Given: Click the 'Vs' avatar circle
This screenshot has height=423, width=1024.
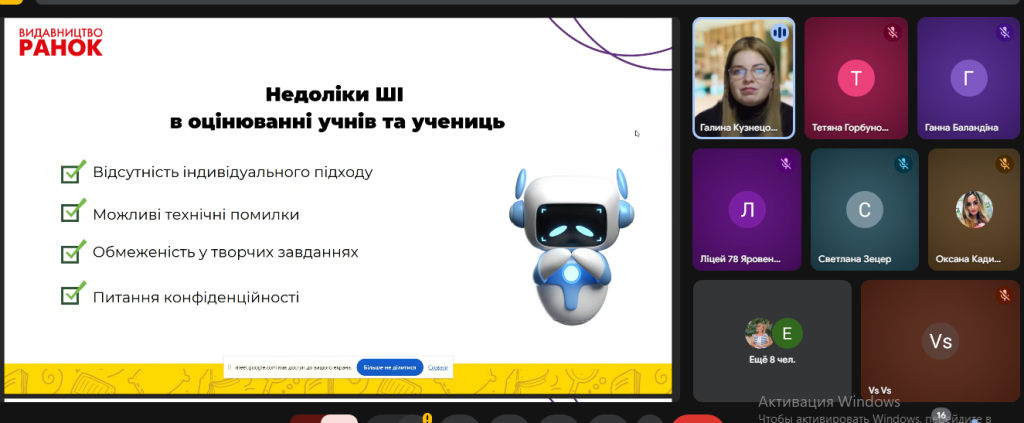Looking at the screenshot, I should tap(940, 341).
